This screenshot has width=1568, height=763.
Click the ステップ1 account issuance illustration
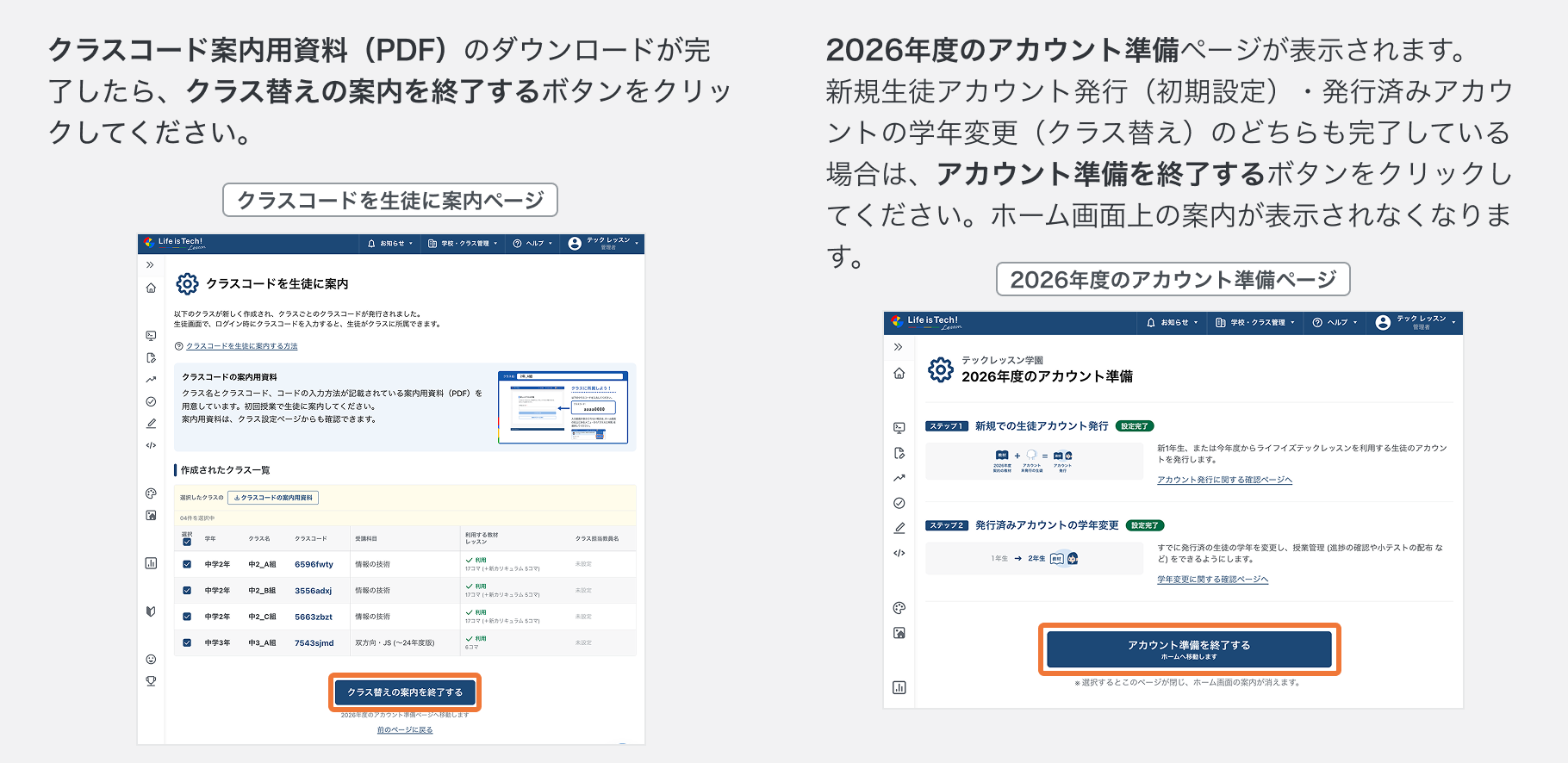click(1034, 461)
